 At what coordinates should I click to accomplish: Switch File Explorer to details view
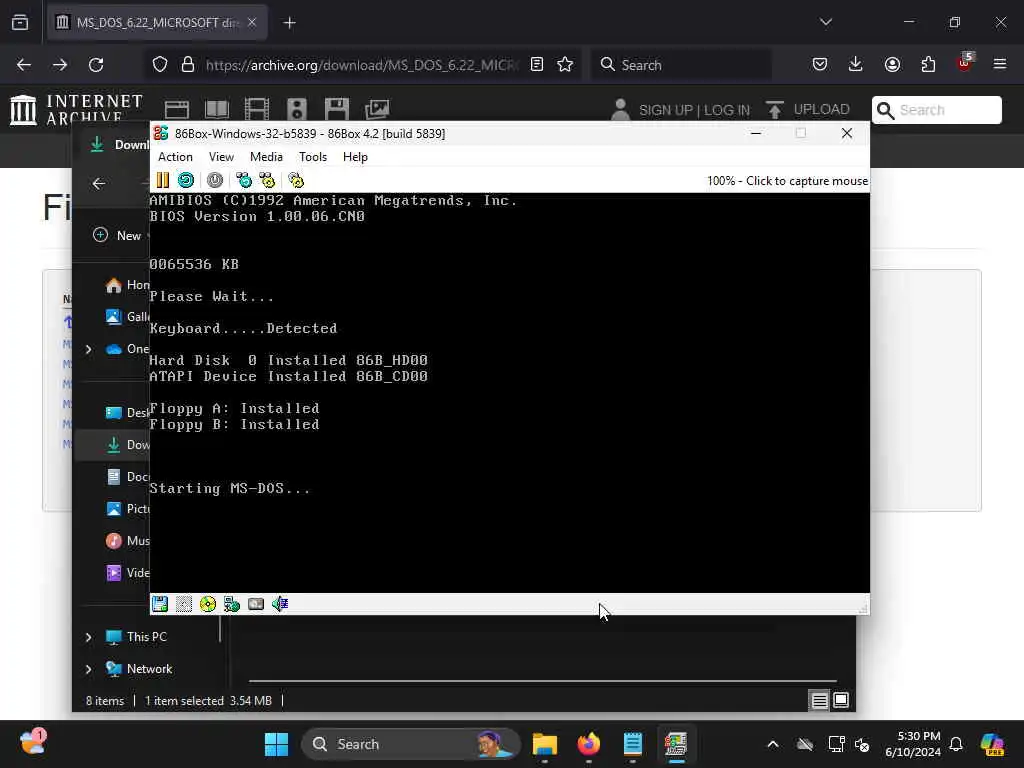(x=819, y=701)
